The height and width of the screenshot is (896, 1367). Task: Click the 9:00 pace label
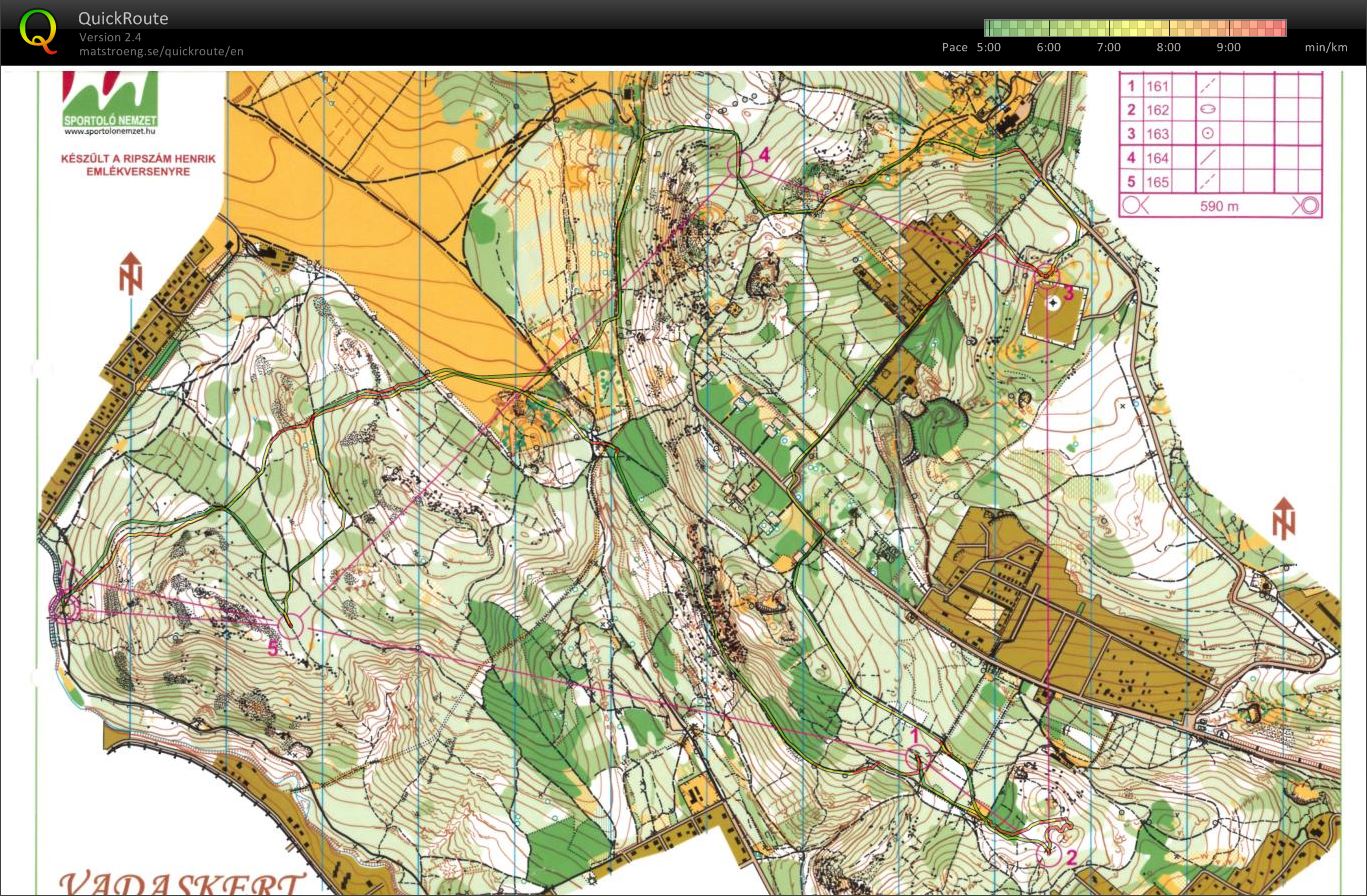(x=1229, y=47)
